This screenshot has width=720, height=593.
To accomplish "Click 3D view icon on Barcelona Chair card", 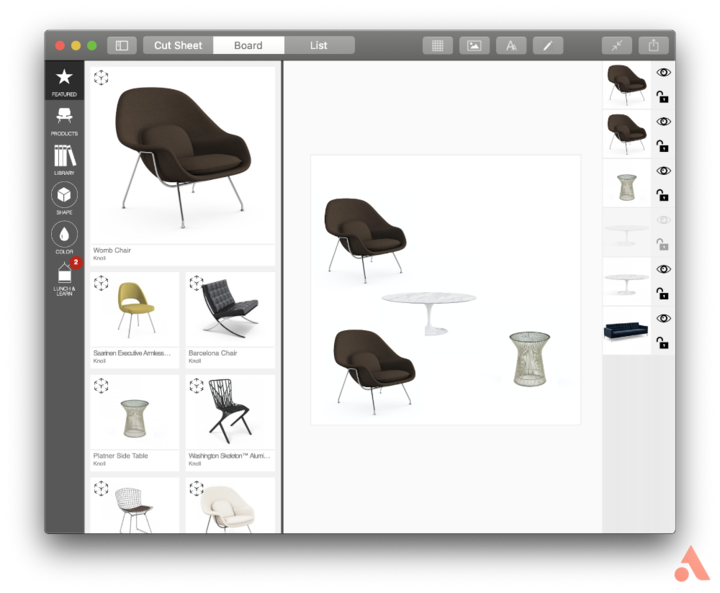I will (x=197, y=283).
